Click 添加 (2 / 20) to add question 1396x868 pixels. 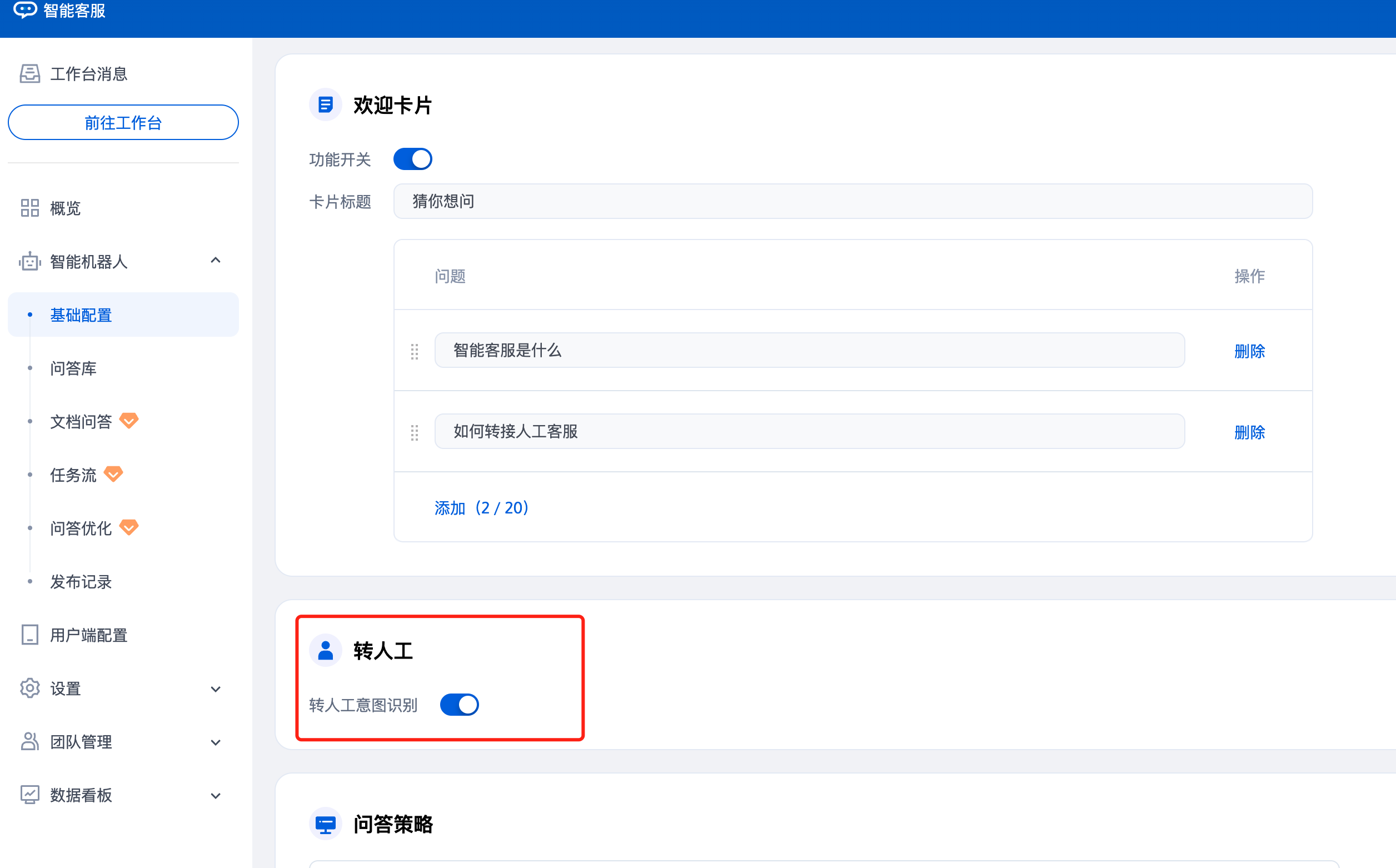(x=481, y=507)
